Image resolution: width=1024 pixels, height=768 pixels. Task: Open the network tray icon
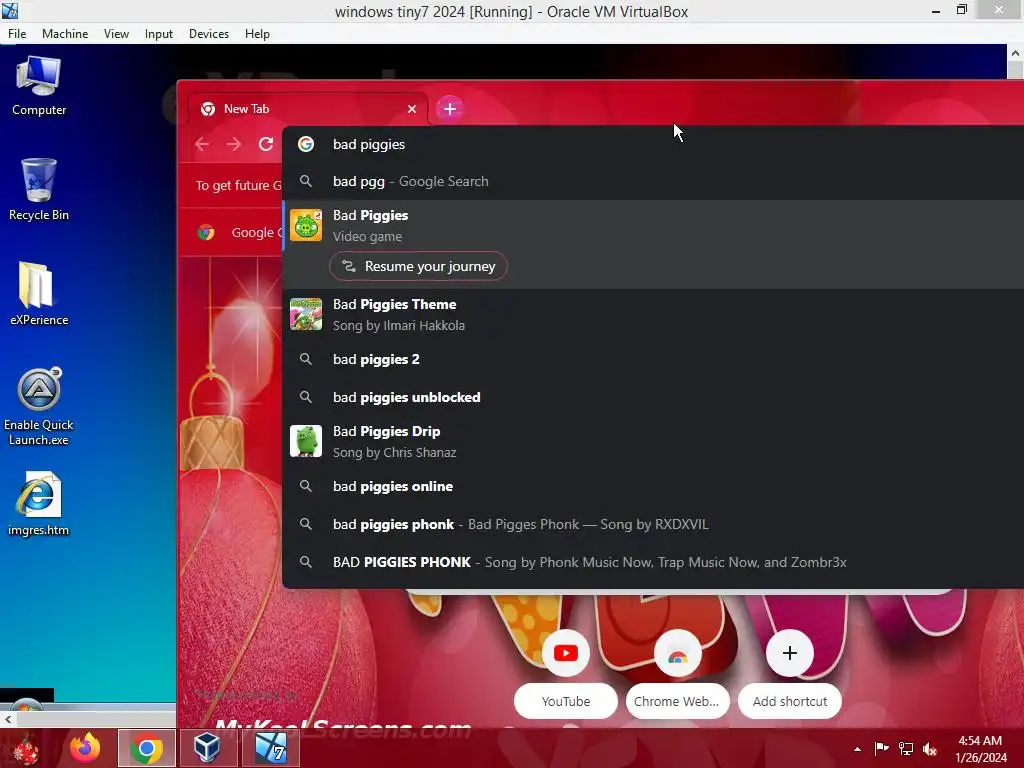pos(906,749)
